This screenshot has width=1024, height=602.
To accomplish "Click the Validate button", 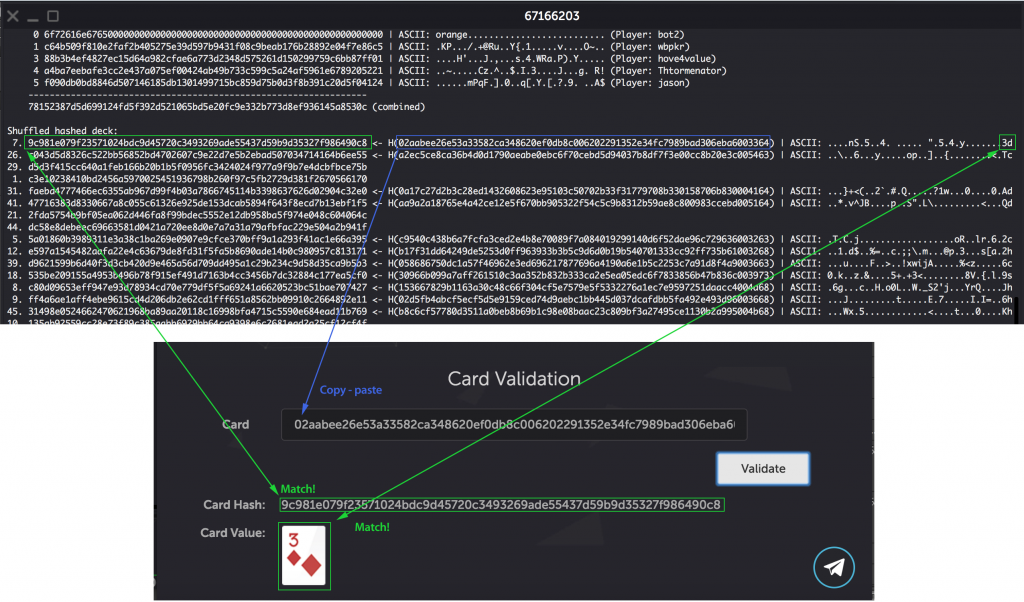I will pos(761,468).
